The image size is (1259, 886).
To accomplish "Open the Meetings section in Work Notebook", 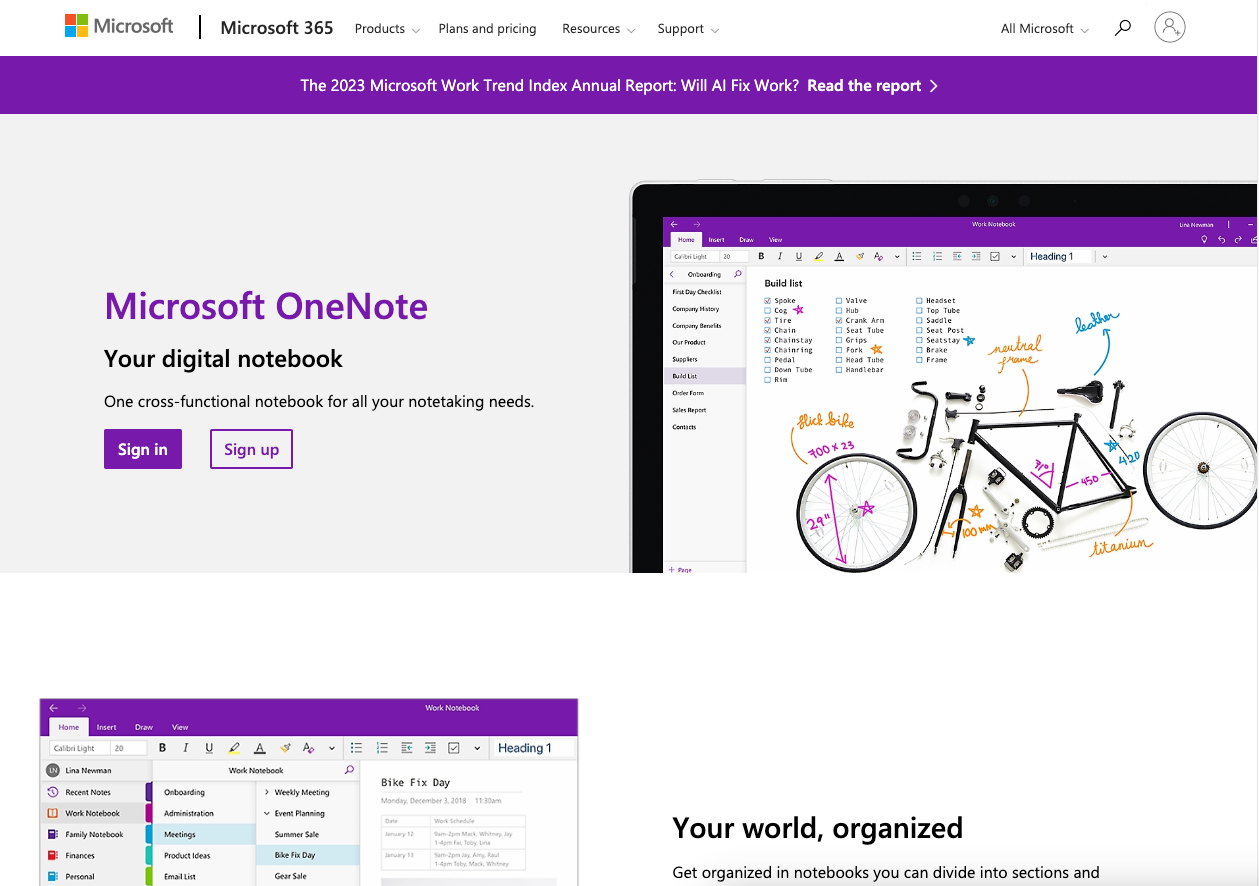I will (206, 834).
